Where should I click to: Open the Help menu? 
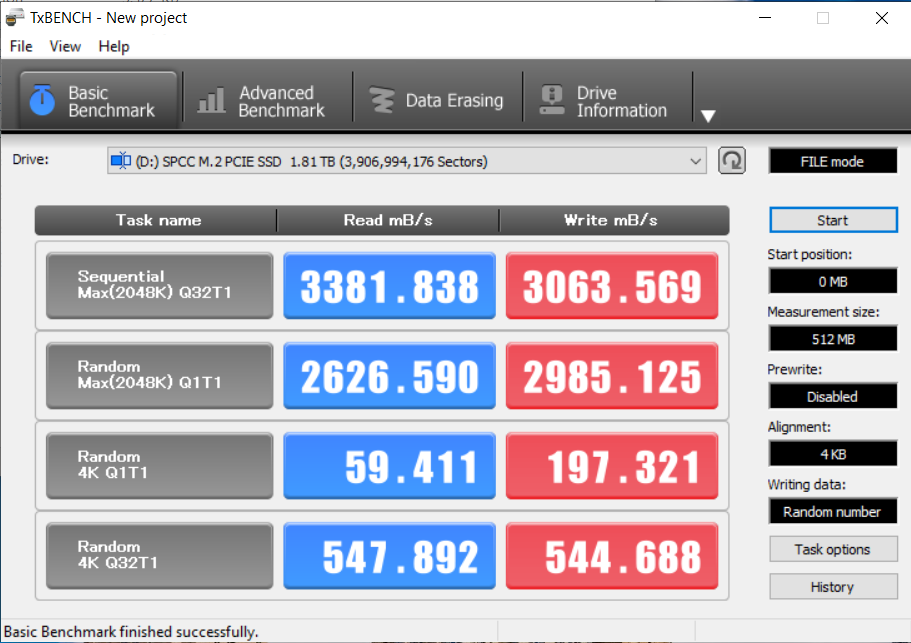(x=114, y=46)
